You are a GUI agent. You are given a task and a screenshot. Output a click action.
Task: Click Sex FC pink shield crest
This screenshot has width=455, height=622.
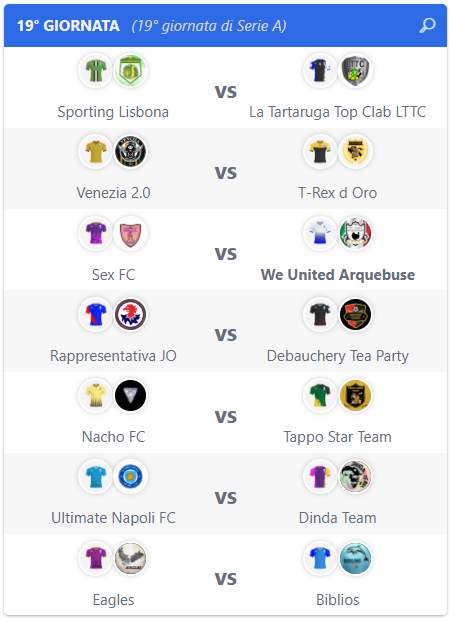tap(131, 233)
